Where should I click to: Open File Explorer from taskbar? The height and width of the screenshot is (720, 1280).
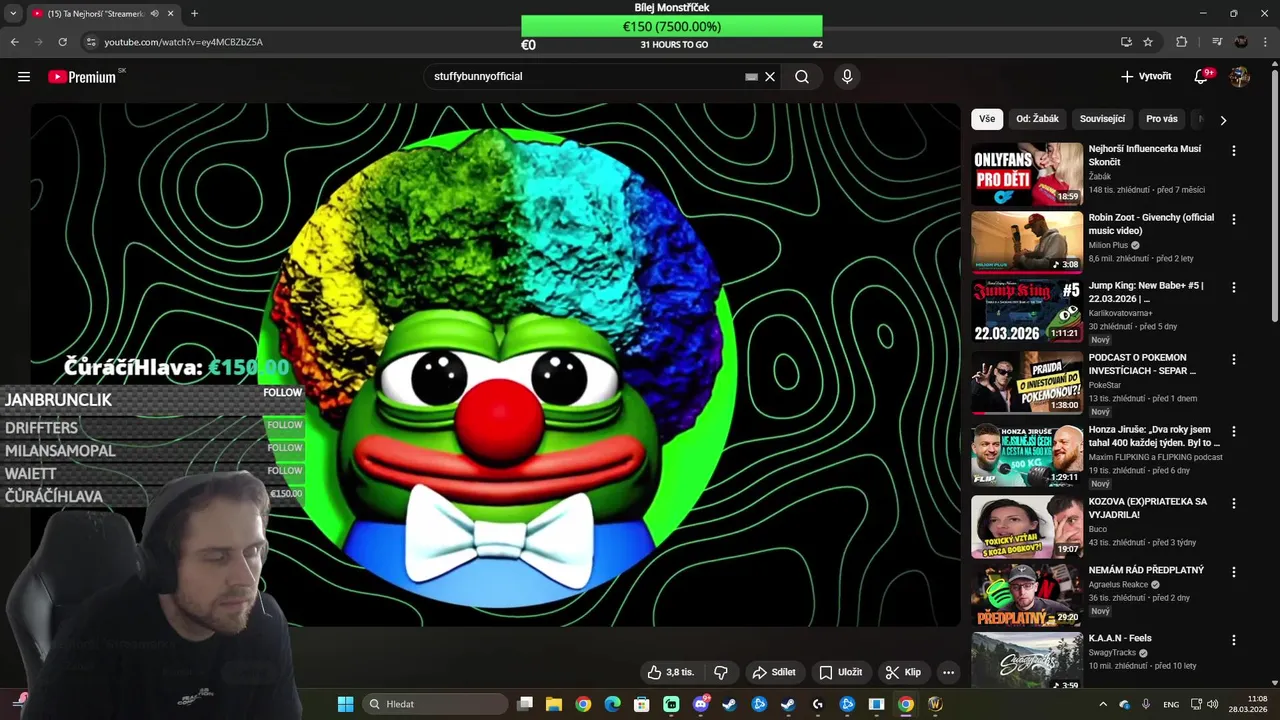(x=554, y=704)
